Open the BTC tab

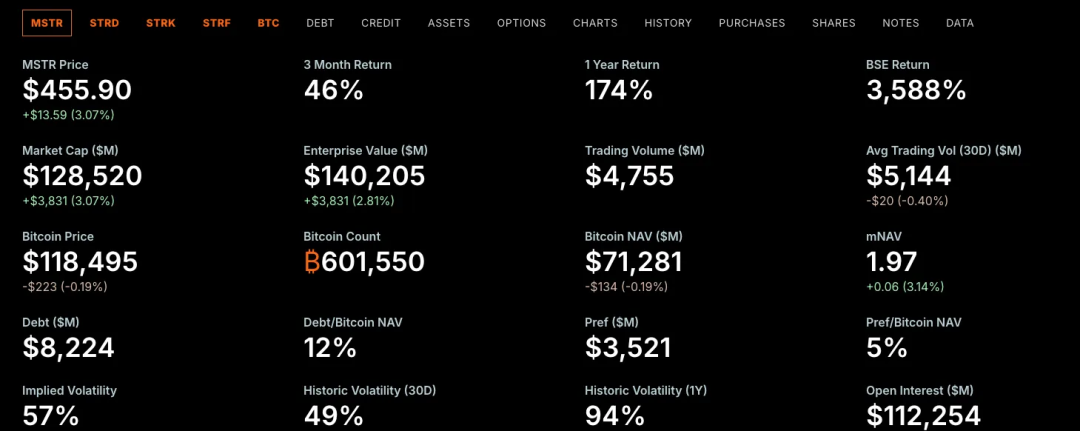coord(268,23)
